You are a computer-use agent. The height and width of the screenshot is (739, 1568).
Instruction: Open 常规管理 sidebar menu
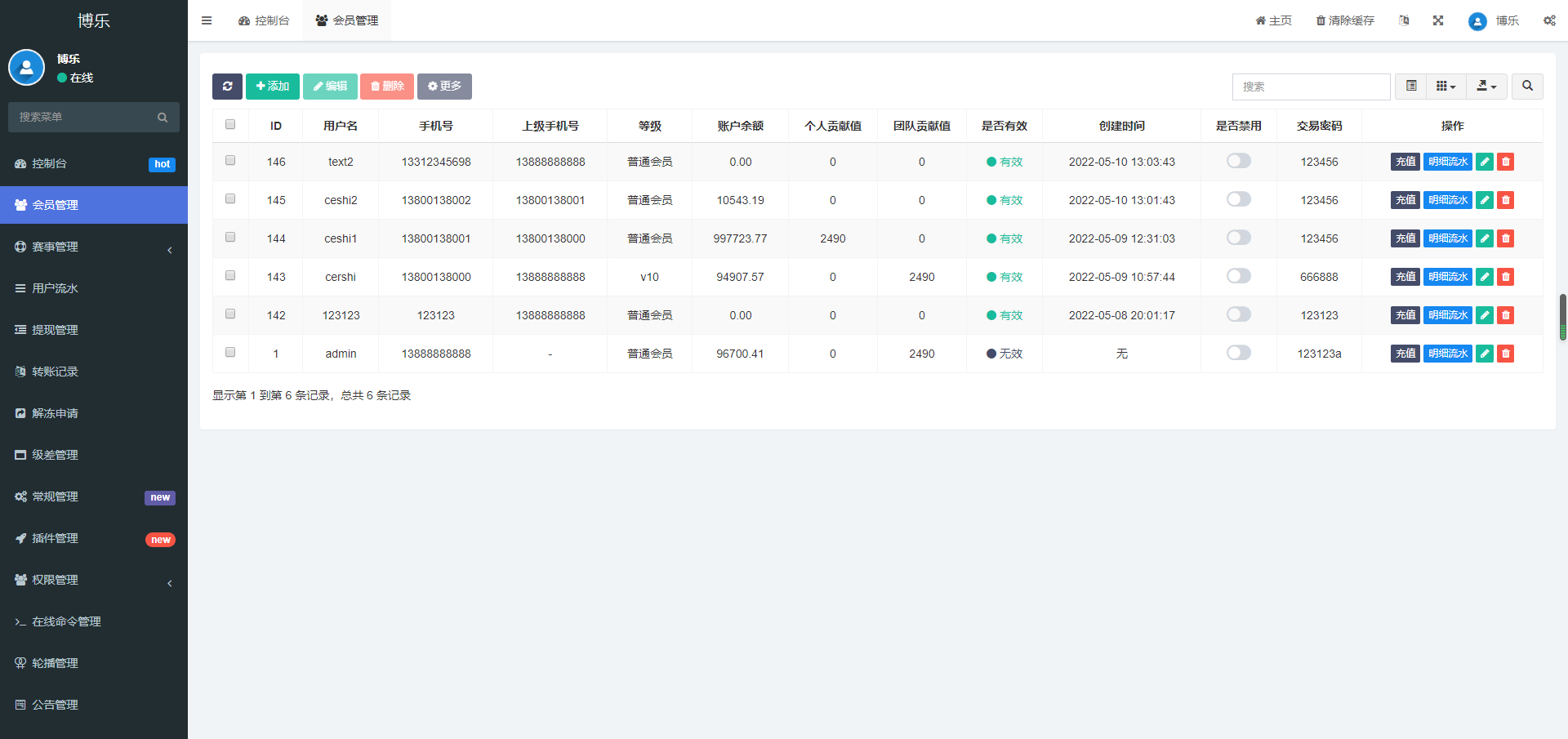(94, 496)
